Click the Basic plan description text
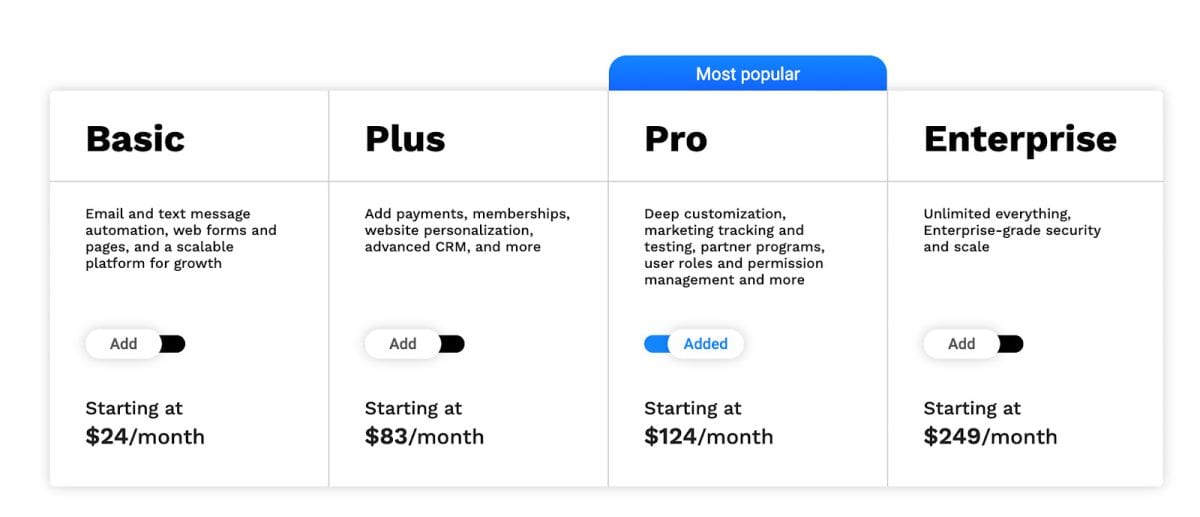Image resolution: width=1200 pixels, height=517 pixels. [181, 238]
